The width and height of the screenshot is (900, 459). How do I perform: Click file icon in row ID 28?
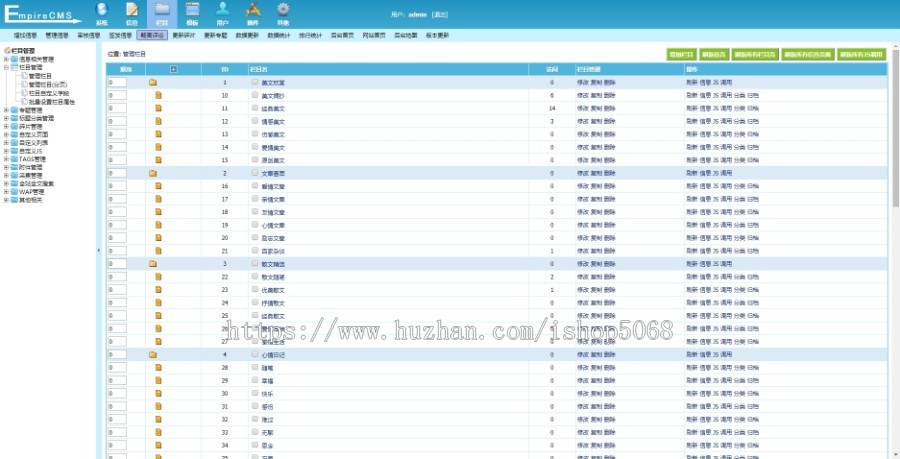point(158,367)
